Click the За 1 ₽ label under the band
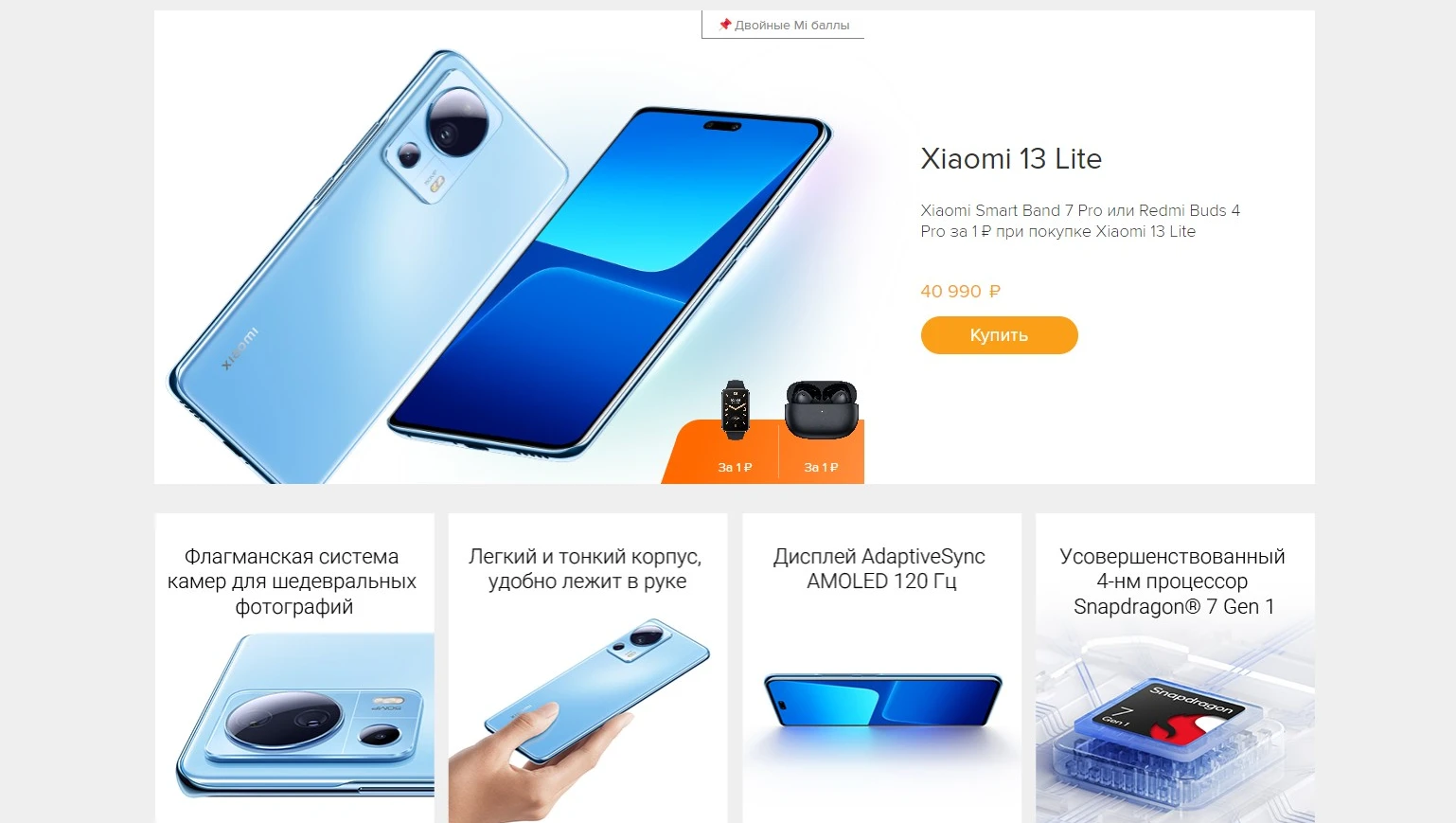Image resolution: width=1456 pixels, height=823 pixels. point(735,467)
